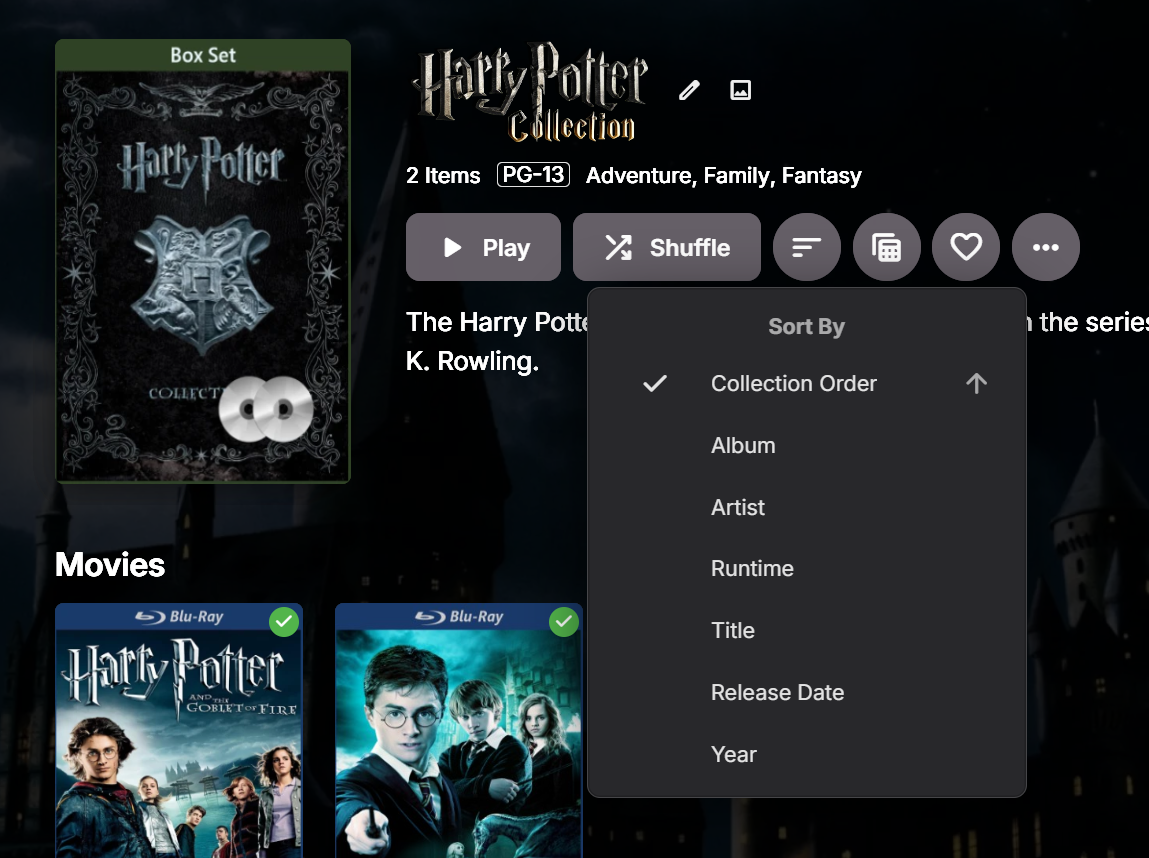
Task: Select Release Date sorting option
Action: (x=777, y=692)
